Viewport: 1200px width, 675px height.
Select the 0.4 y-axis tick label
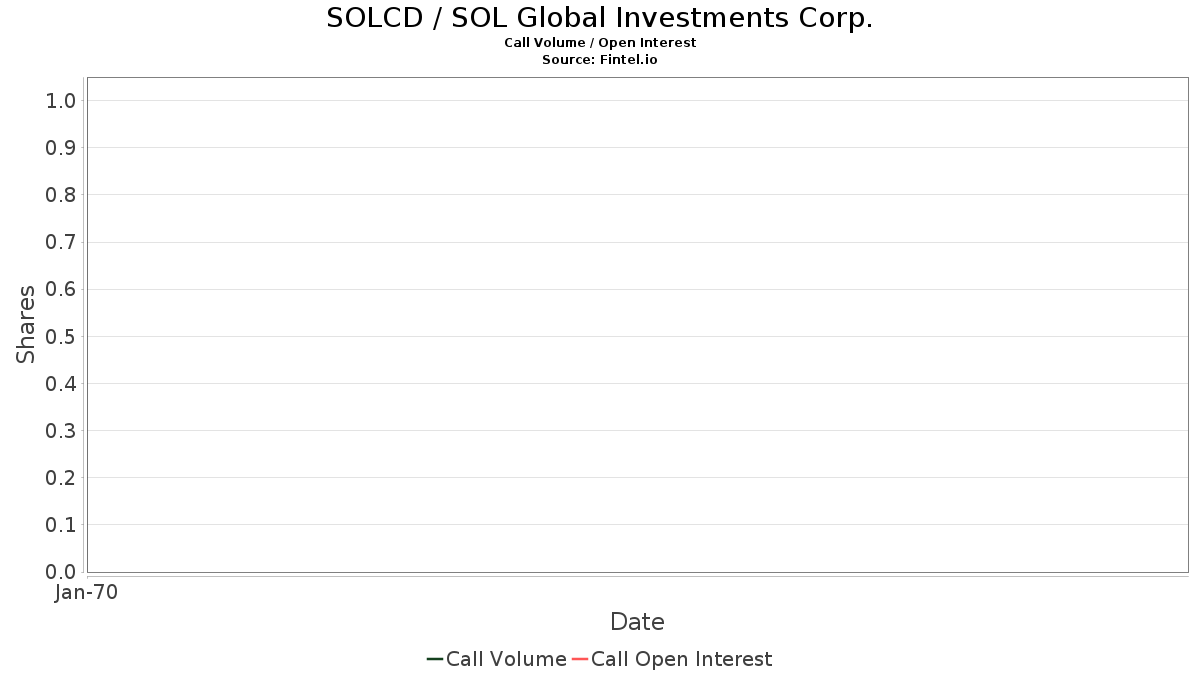coord(61,384)
